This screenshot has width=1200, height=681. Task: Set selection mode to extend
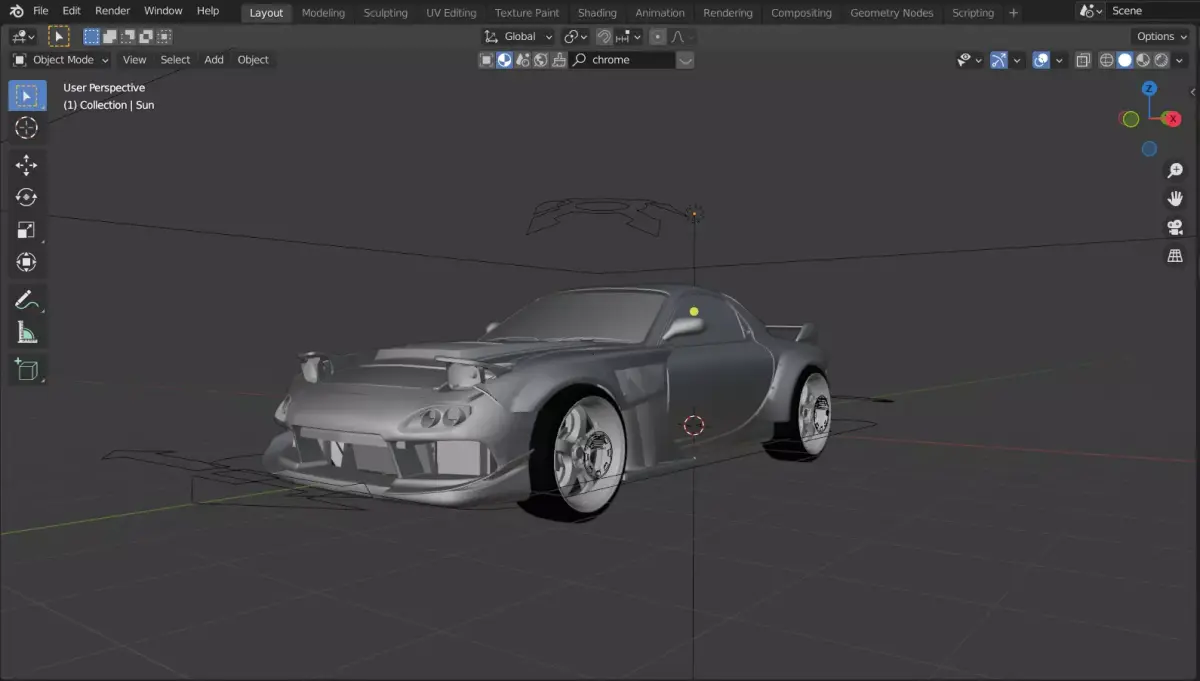[110, 36]
